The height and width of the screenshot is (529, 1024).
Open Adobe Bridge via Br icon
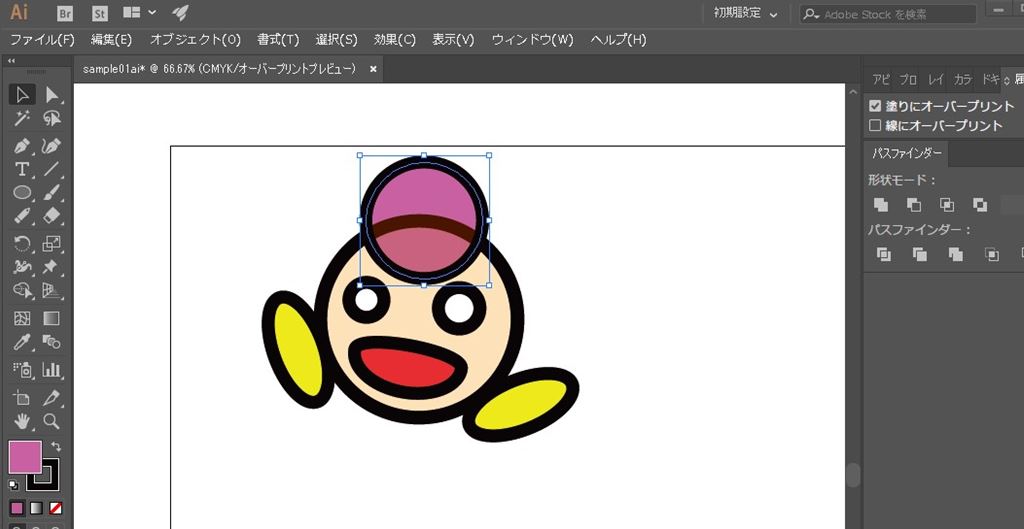(65, 13)
